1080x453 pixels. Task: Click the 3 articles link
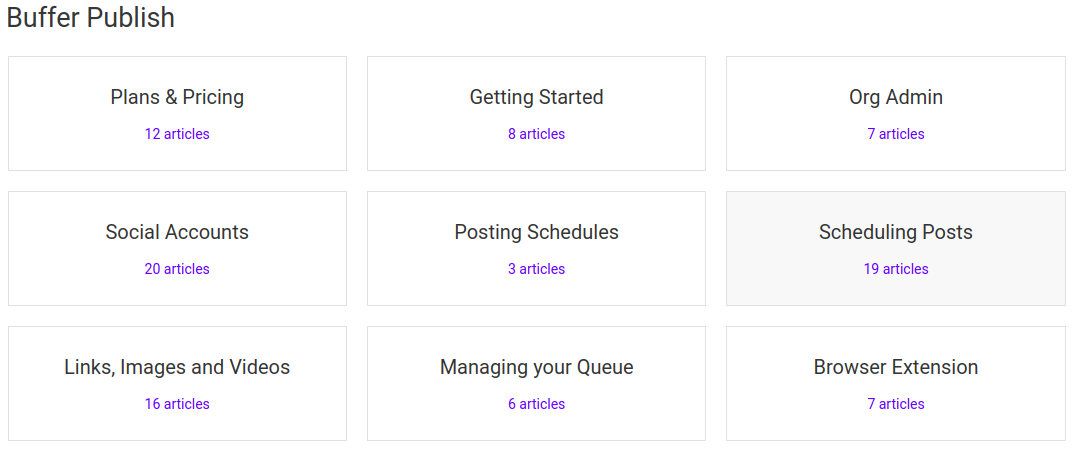[536, 269]
